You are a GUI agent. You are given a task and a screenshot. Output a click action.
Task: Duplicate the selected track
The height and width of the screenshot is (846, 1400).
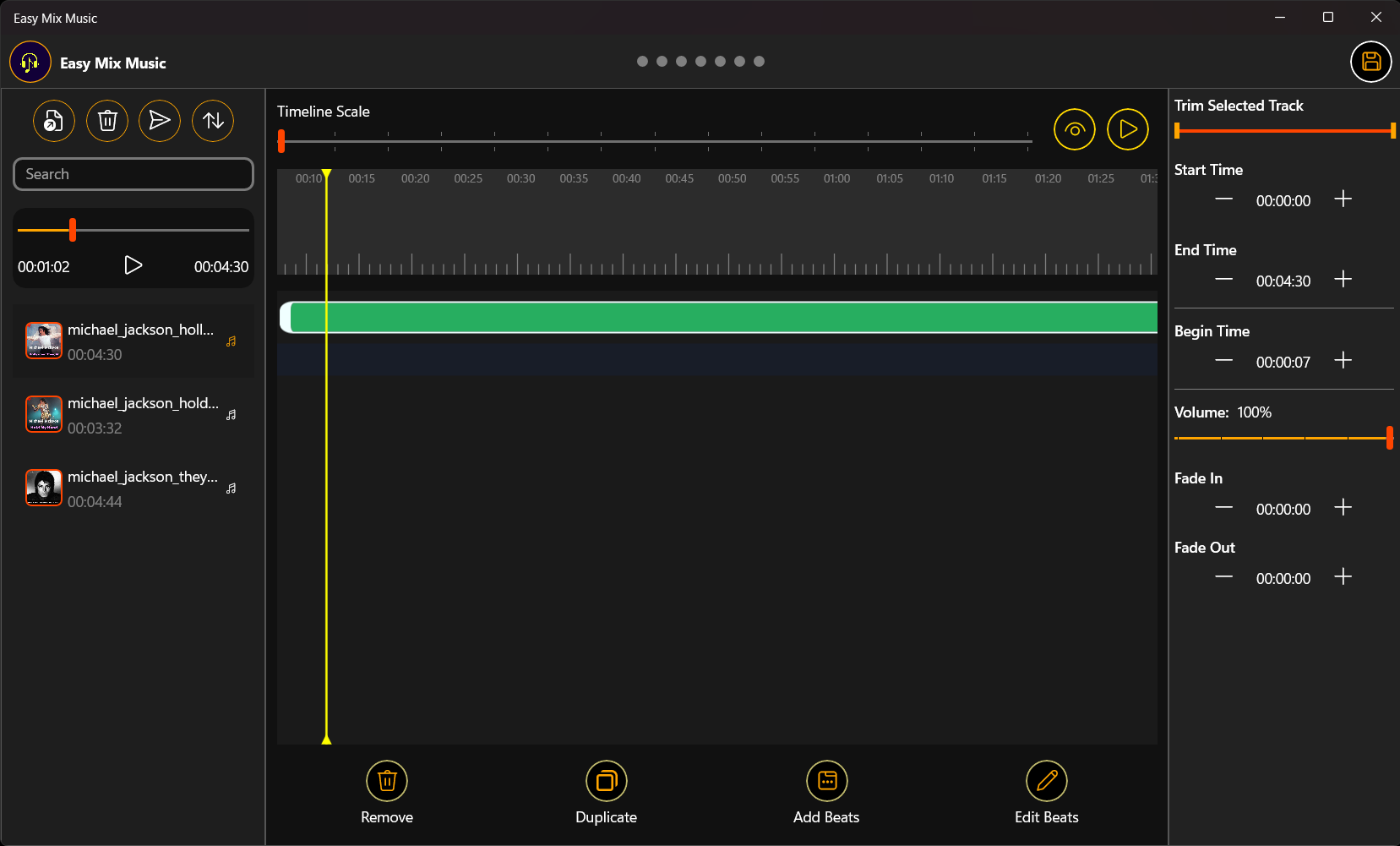(x=606, y=781)
